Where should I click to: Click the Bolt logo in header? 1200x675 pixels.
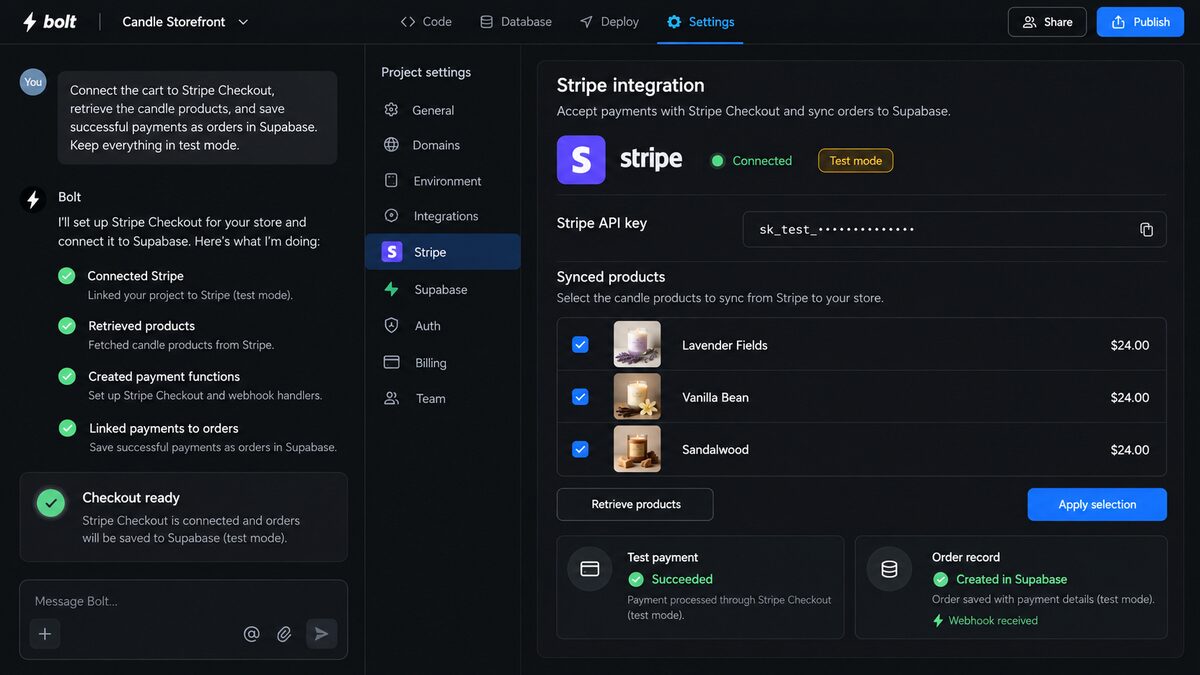tap(49, 21)
